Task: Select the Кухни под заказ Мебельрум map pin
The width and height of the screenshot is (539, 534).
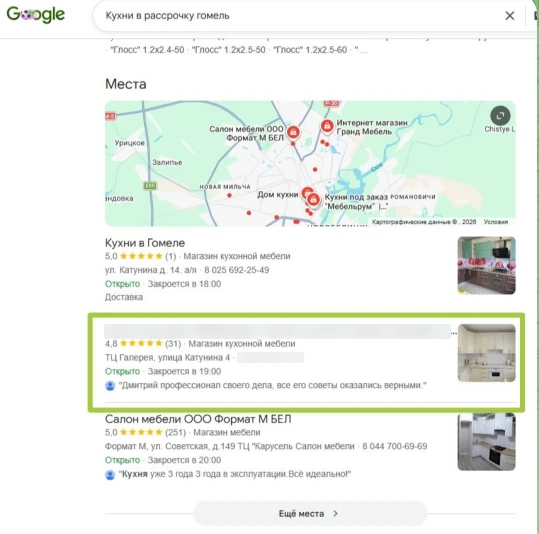Action: pyautogui.click(x=313, y=200)
